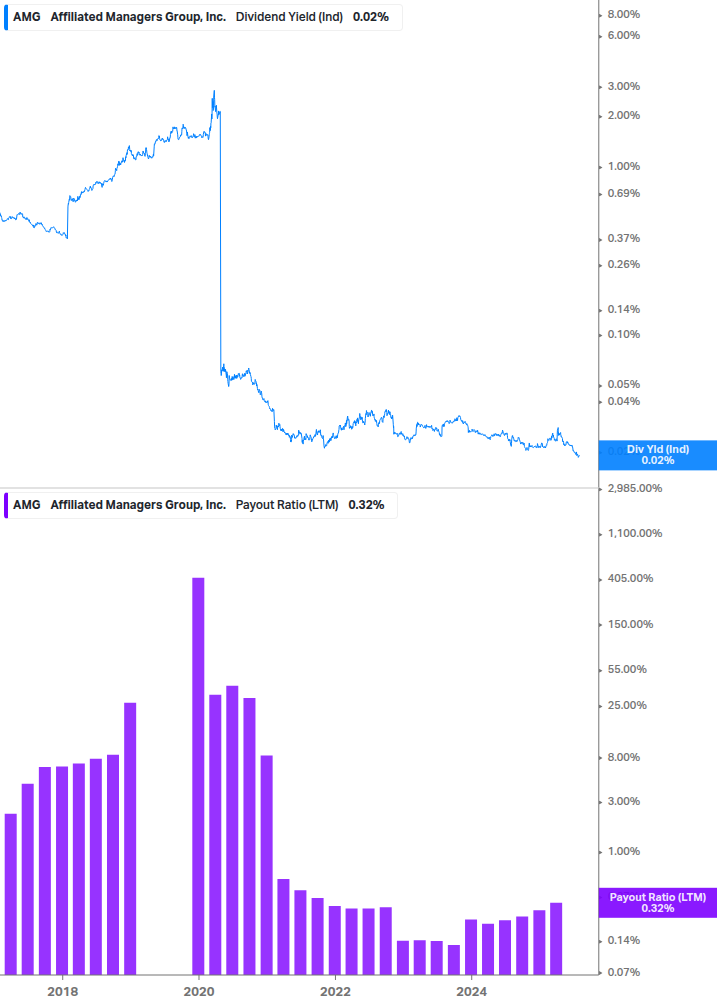This screenshot has height=1005, width=717.
Task: Click the 2.00% dividend yield axis value
Action: tap(623, 115)
